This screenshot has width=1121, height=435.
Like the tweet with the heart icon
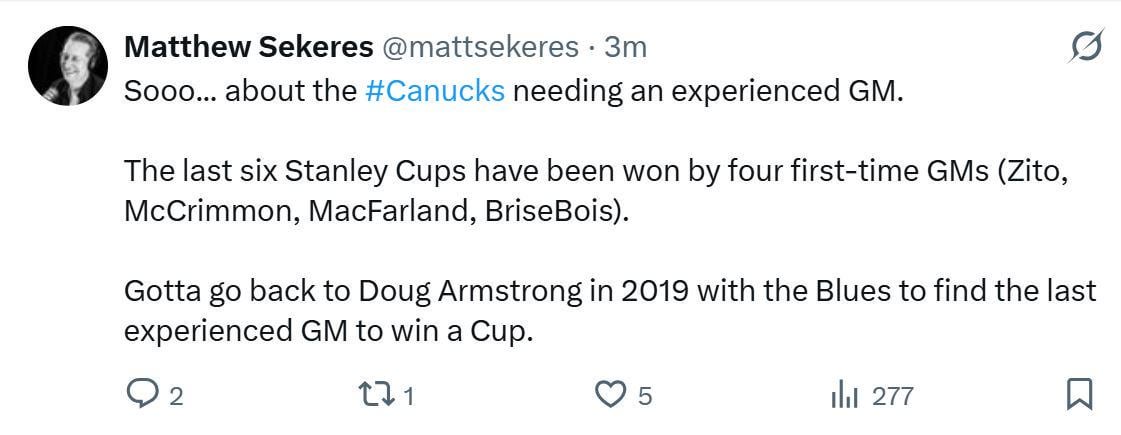(610, 395)
